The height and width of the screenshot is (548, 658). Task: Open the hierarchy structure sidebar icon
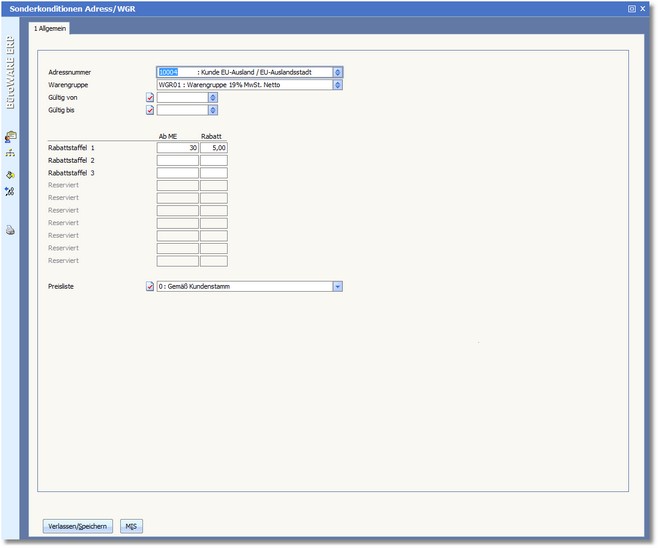(x=10, y=154)
